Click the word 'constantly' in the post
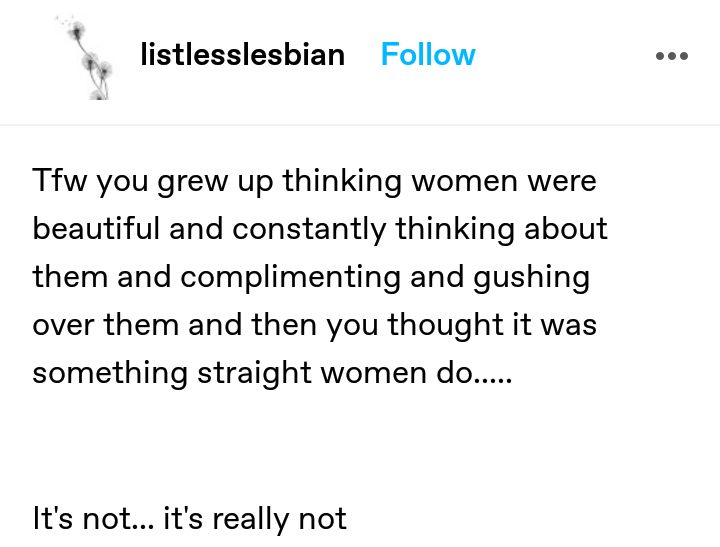This screenshot has height=547, width=720. click(x=309, y=230)
